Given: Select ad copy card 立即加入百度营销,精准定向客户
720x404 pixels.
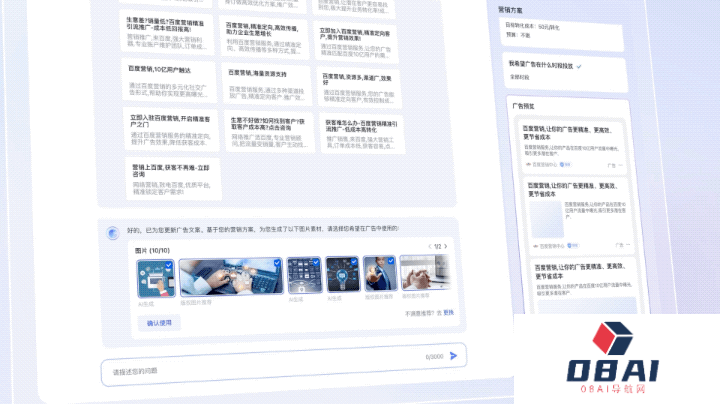Looking at the screenshot, I should point(356,40).
